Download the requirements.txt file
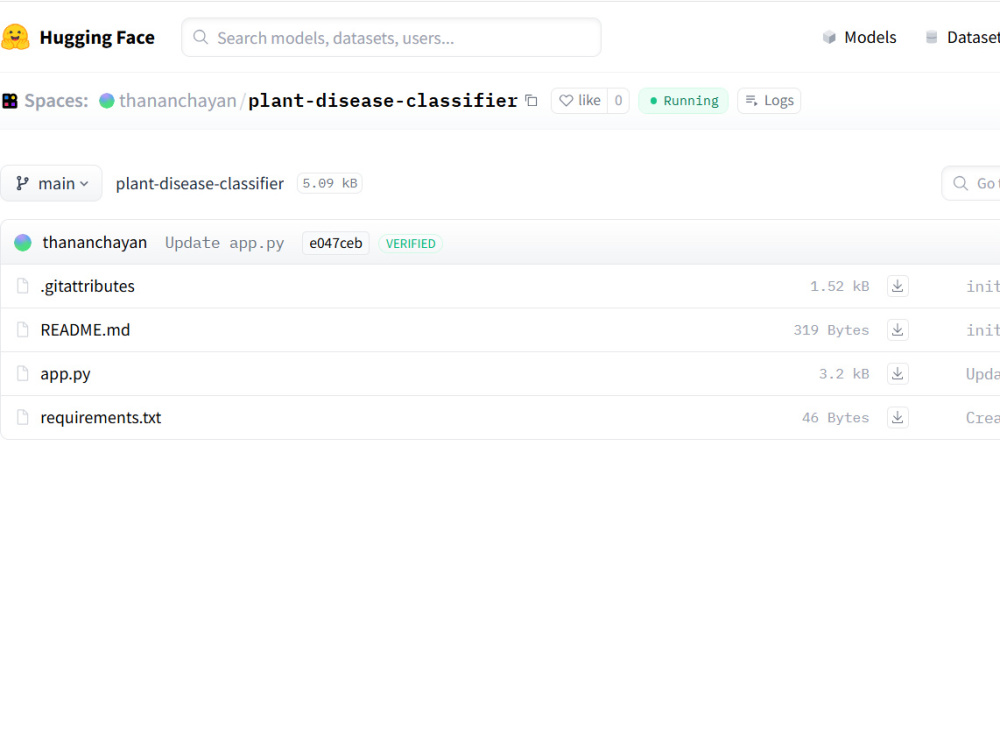 (x=897, y=418)
